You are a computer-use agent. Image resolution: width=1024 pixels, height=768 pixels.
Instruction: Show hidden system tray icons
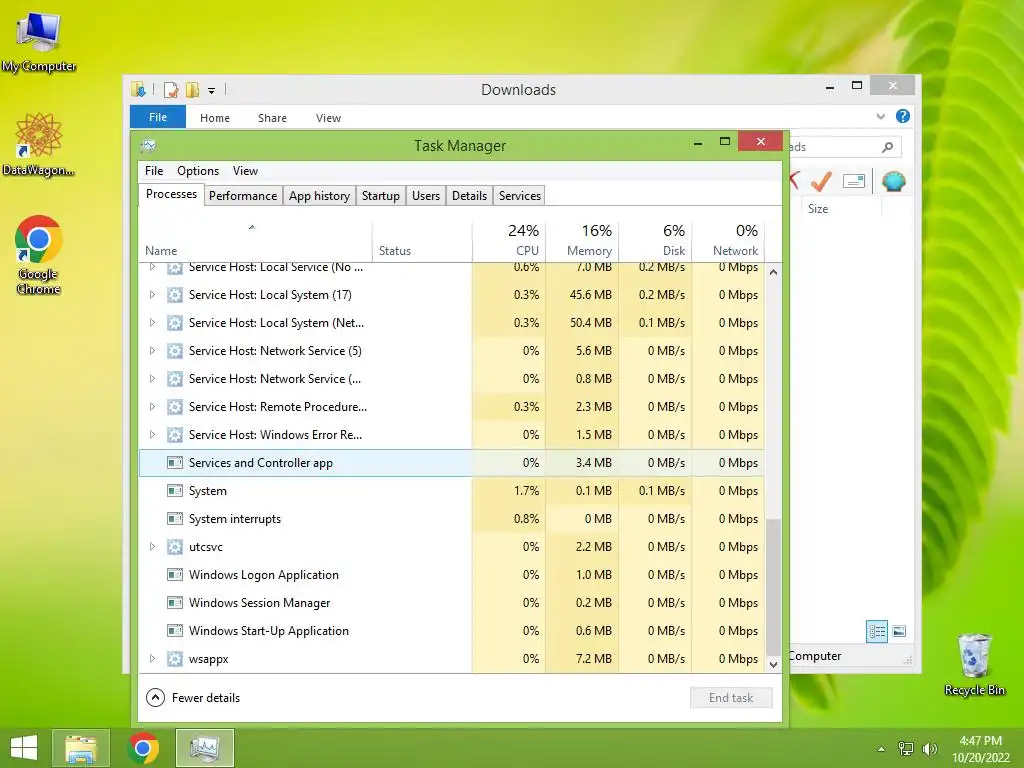881,749
